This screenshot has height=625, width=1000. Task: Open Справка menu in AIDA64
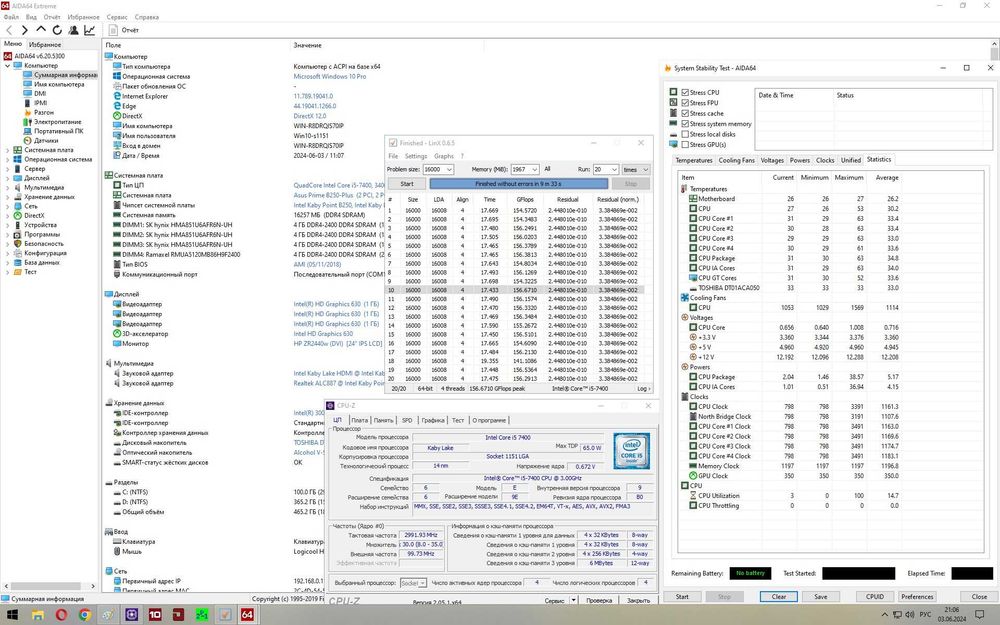point(147,17)
